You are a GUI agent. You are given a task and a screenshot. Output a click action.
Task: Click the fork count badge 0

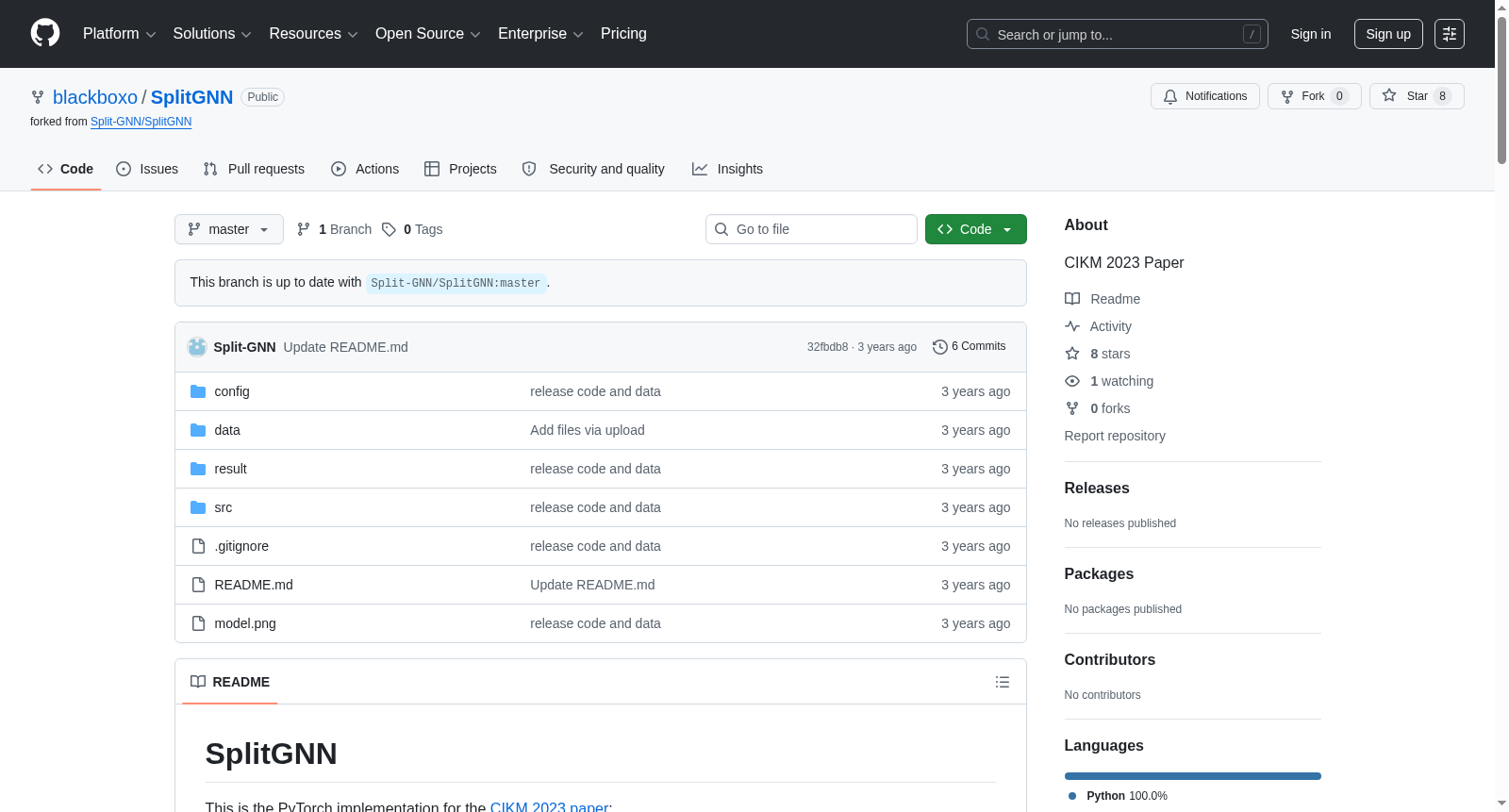(x=1339, y=96)
